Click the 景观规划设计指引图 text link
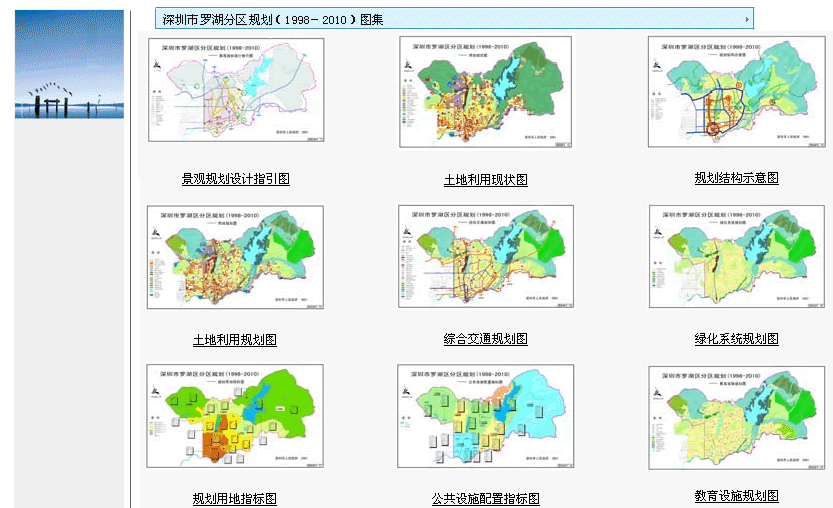 (236, 179)
